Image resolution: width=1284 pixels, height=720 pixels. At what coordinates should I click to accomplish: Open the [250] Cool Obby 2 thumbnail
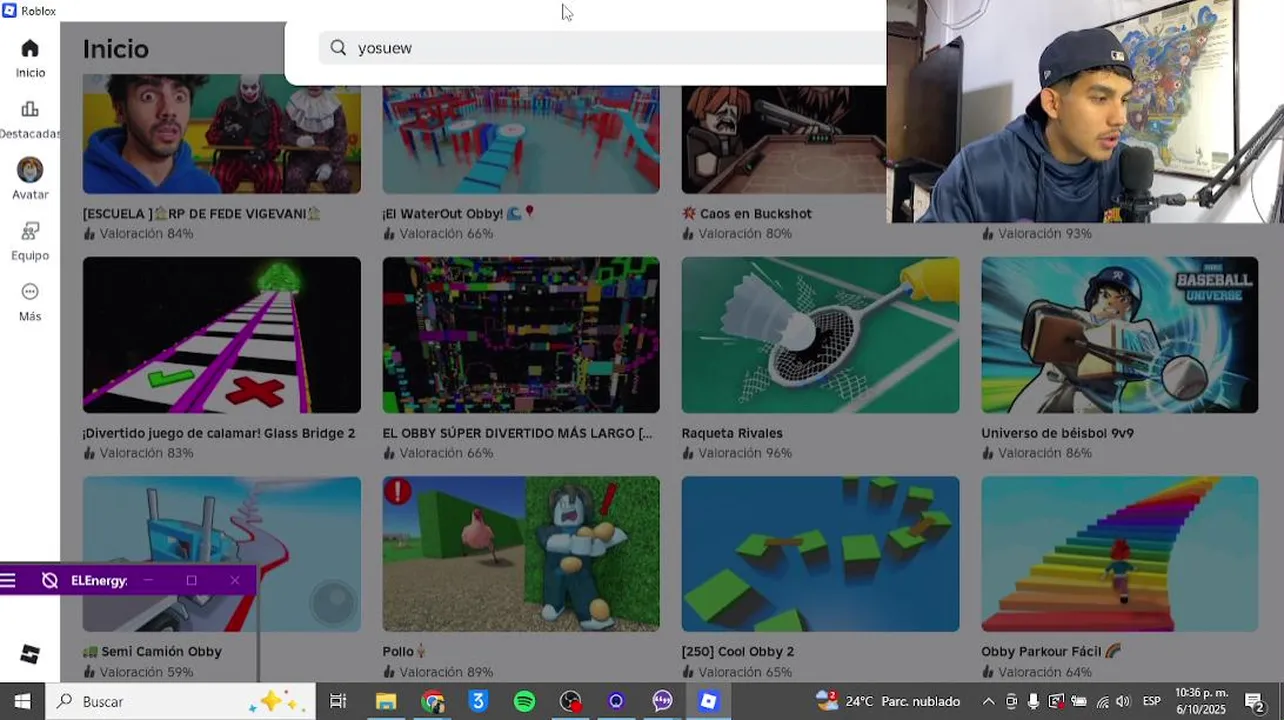click(x=820, y=554)
